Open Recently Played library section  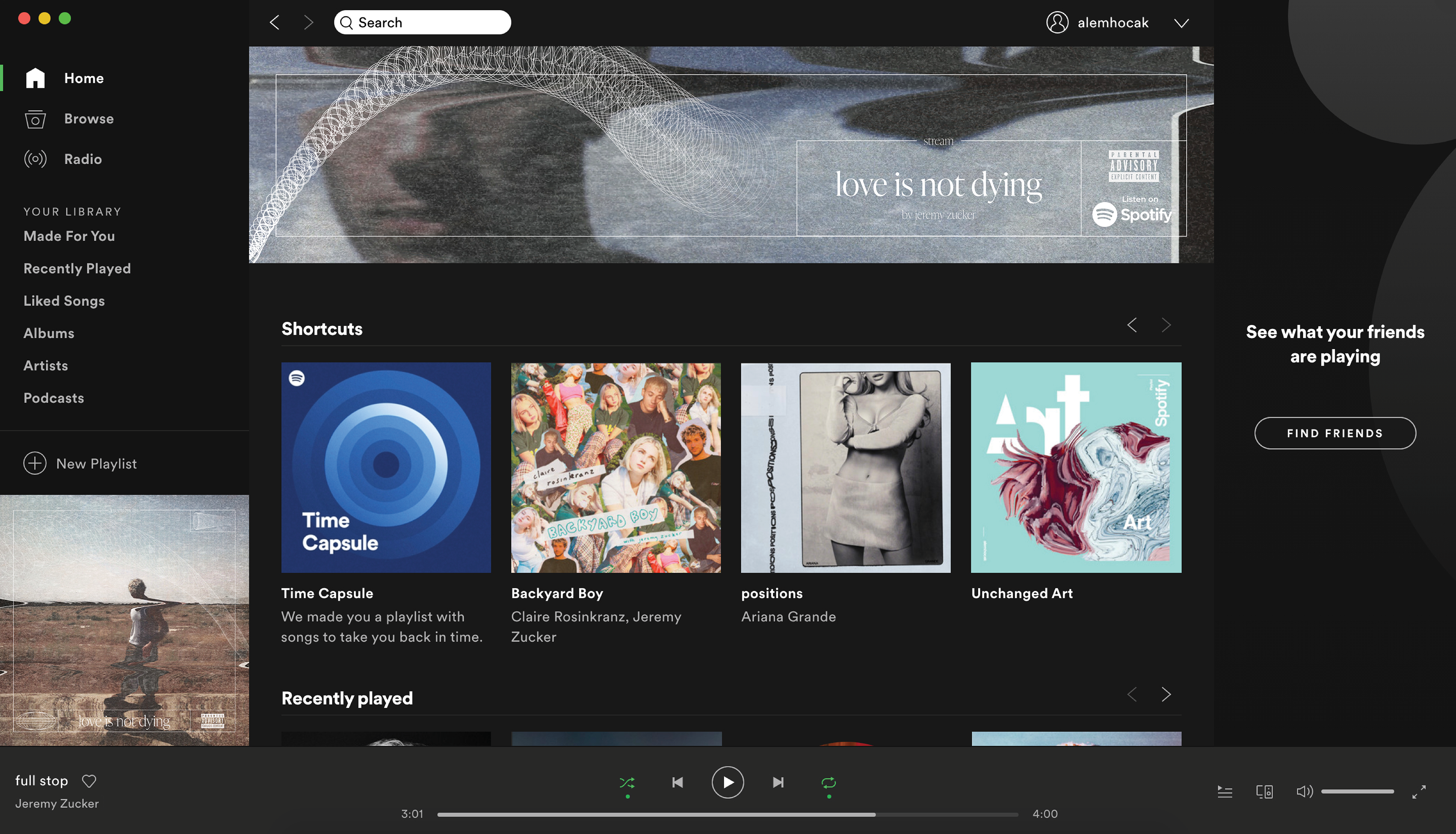click(x=77, y=269)
